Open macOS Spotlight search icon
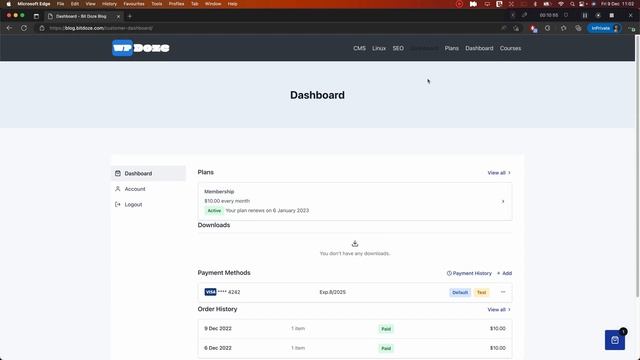The height and width of the screenshot is (360, 640). coord(572,4)
